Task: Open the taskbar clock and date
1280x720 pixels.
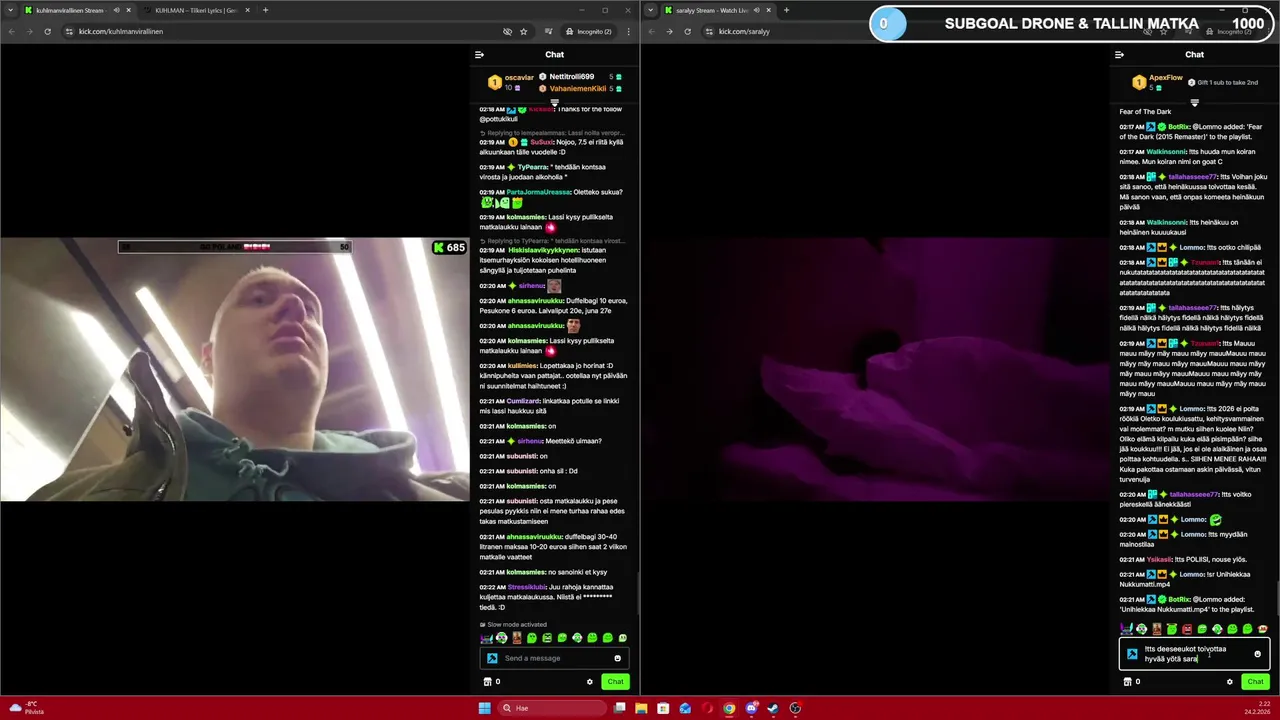Action: (x=1256, y=708)
